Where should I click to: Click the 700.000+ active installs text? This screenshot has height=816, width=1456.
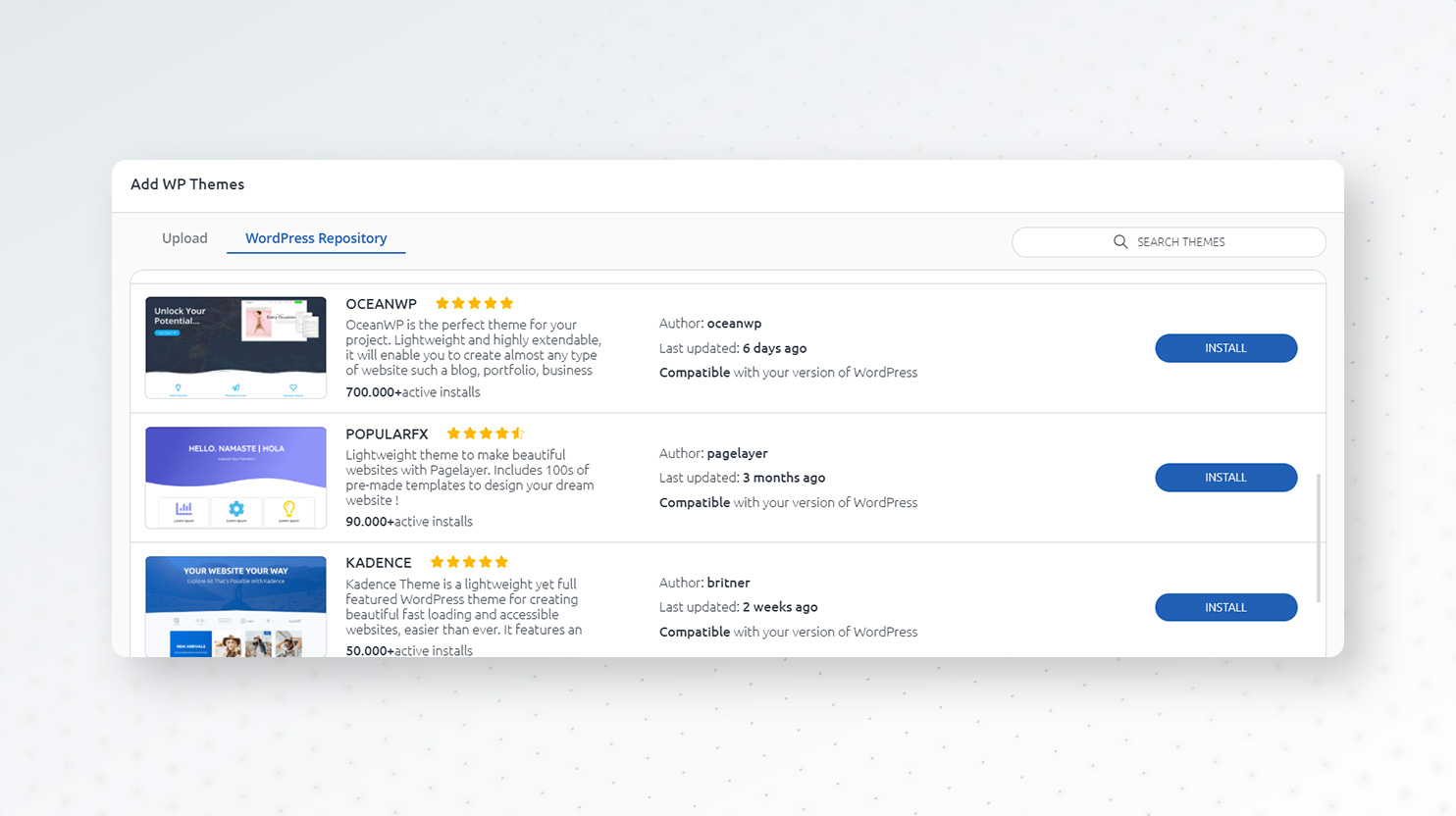click(x=413, y=392)
